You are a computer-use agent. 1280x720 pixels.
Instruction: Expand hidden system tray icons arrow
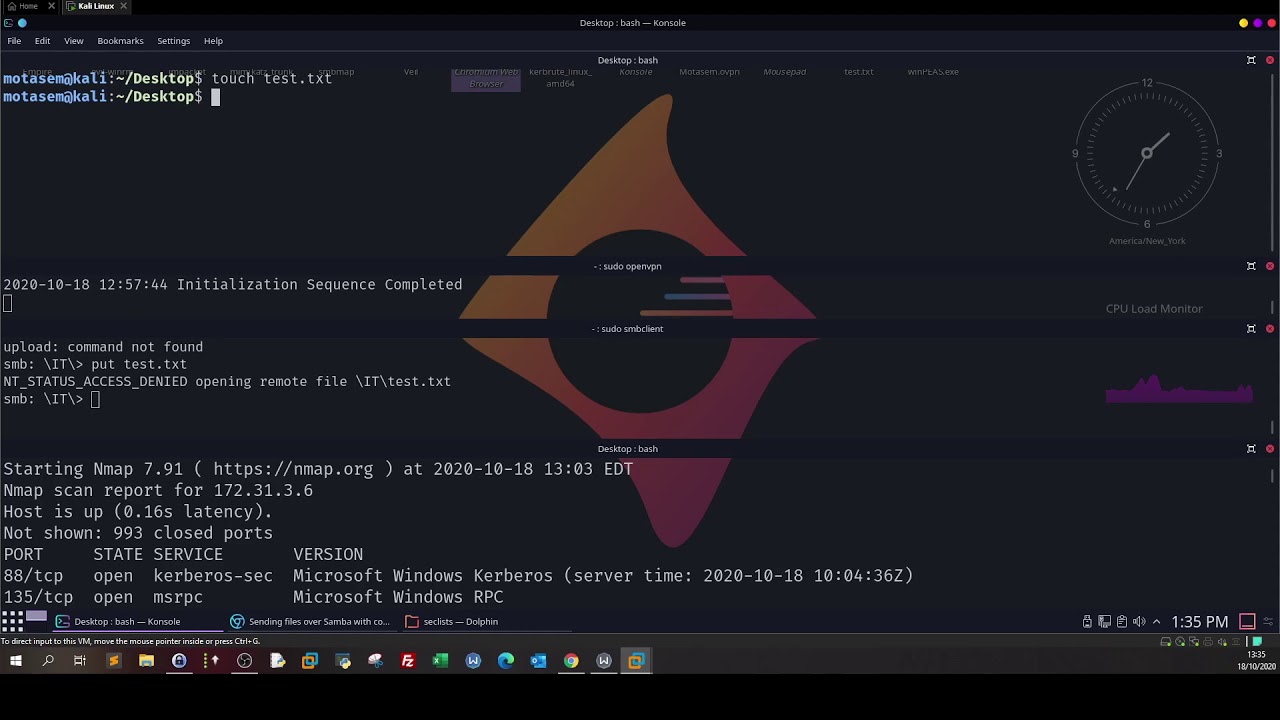1157,621
